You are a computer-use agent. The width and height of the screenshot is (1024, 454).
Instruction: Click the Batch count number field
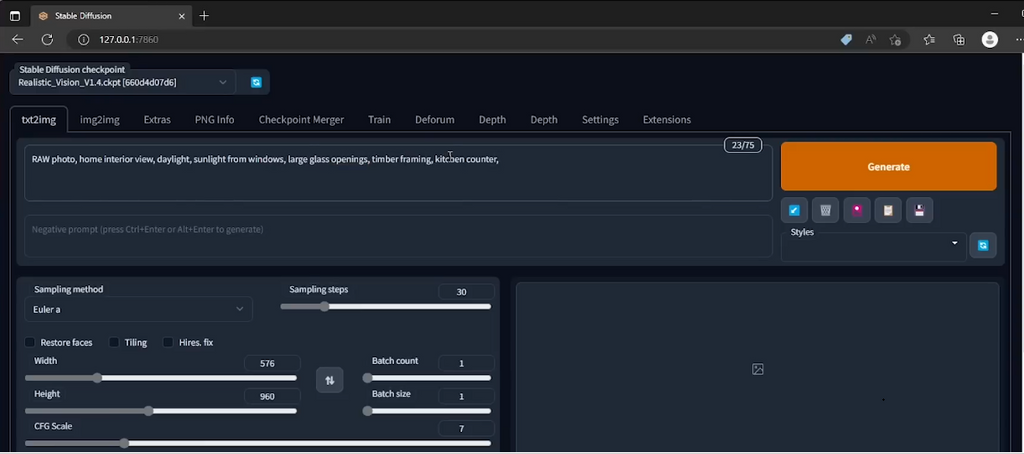coord(466,363)
